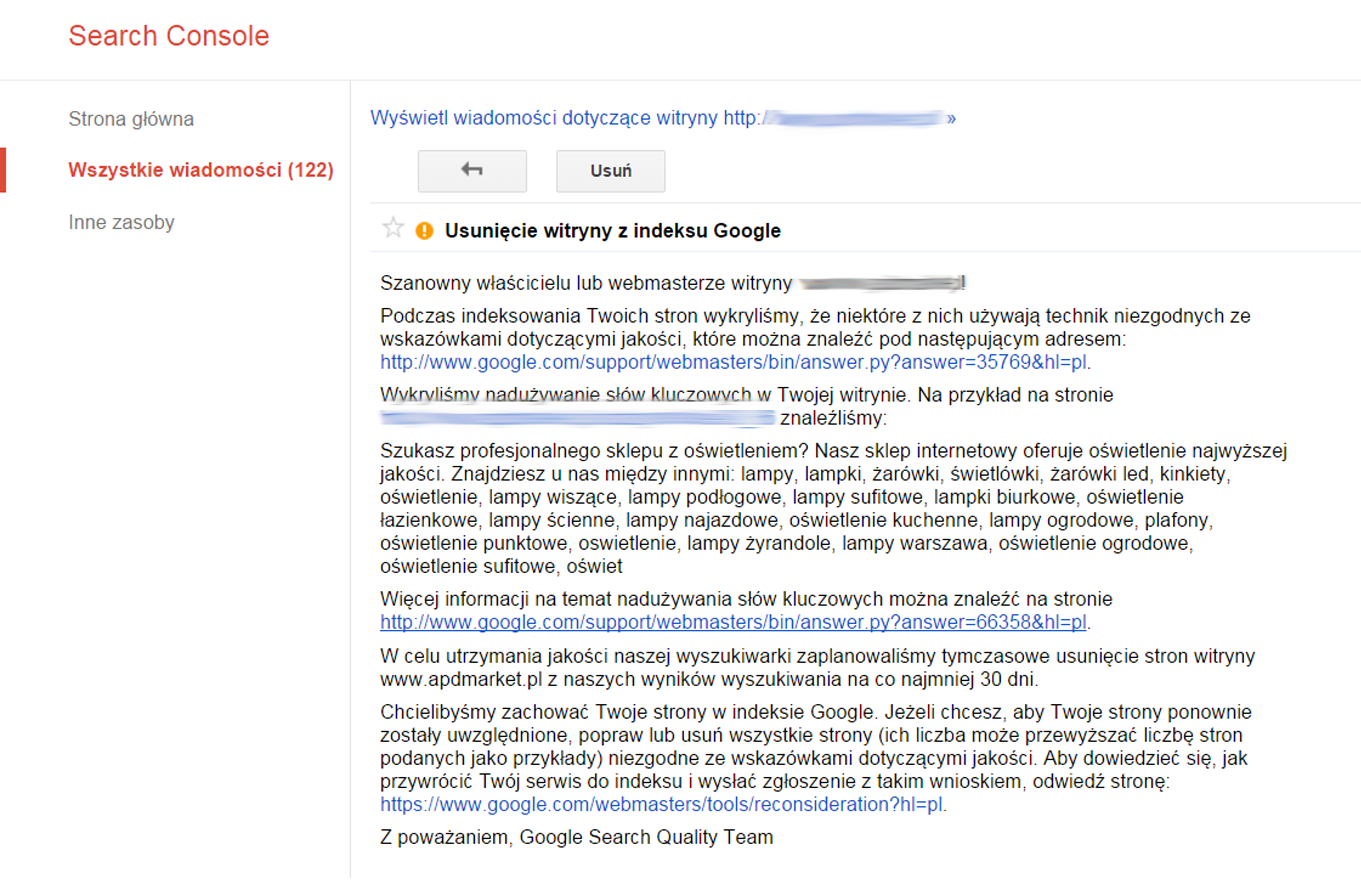Screen dimensions: 1361x880
Task: Go back using the arrow button
Action: [472, 171]
